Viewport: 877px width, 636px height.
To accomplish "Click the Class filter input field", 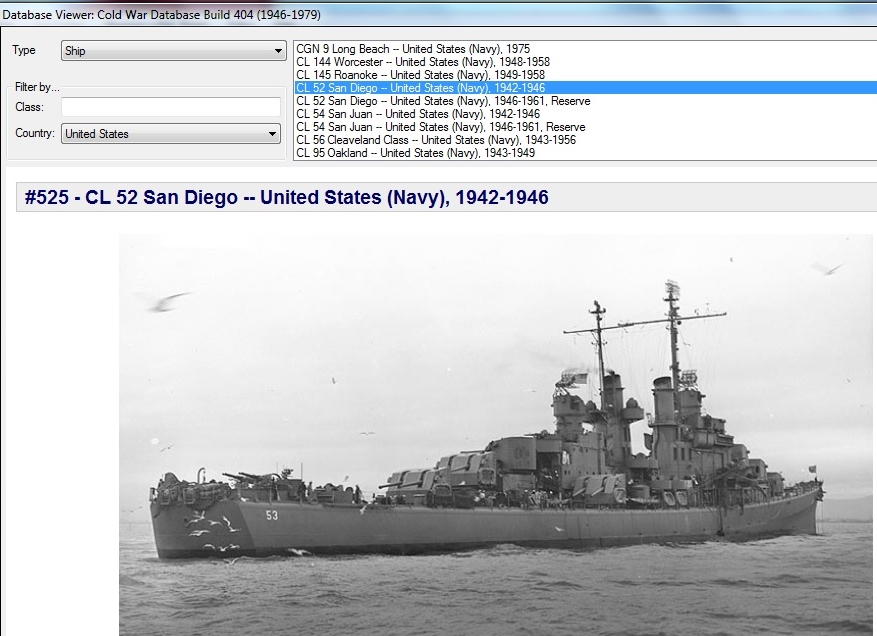I will tap(171, 107).
